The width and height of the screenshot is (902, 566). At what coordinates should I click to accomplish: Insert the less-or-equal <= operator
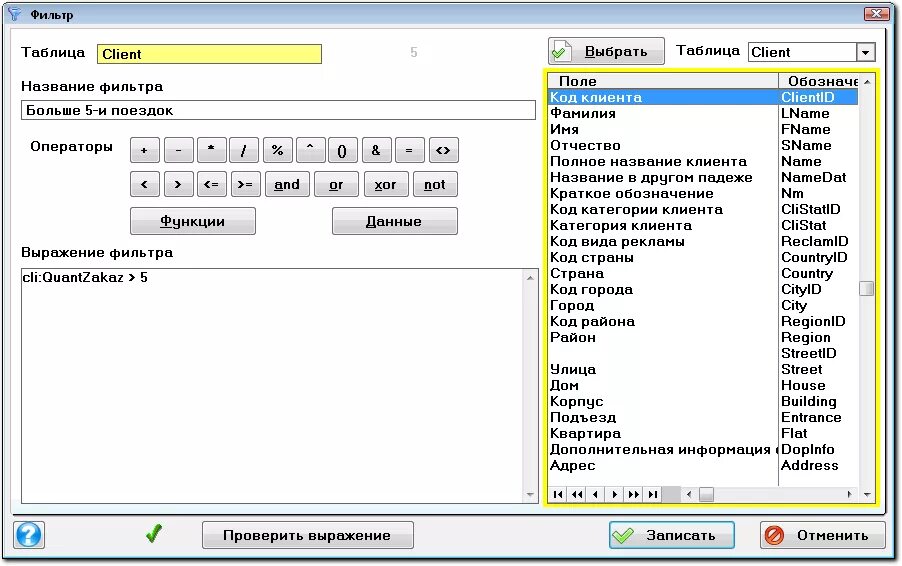point(211,185)
